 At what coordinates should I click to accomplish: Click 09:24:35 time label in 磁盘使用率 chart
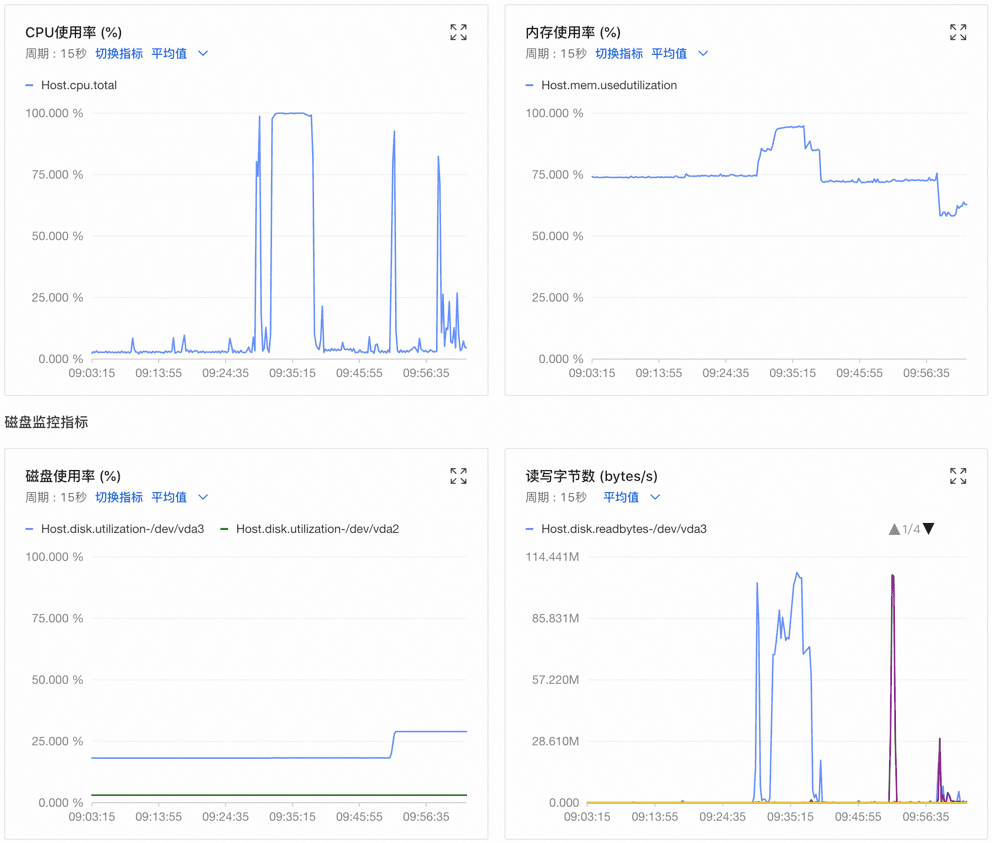pos(225,817)
